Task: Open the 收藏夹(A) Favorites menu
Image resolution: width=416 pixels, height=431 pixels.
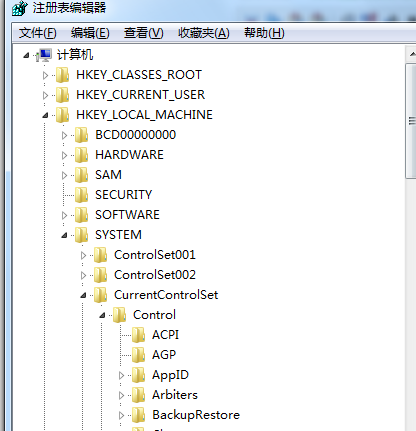Action: 204,33
